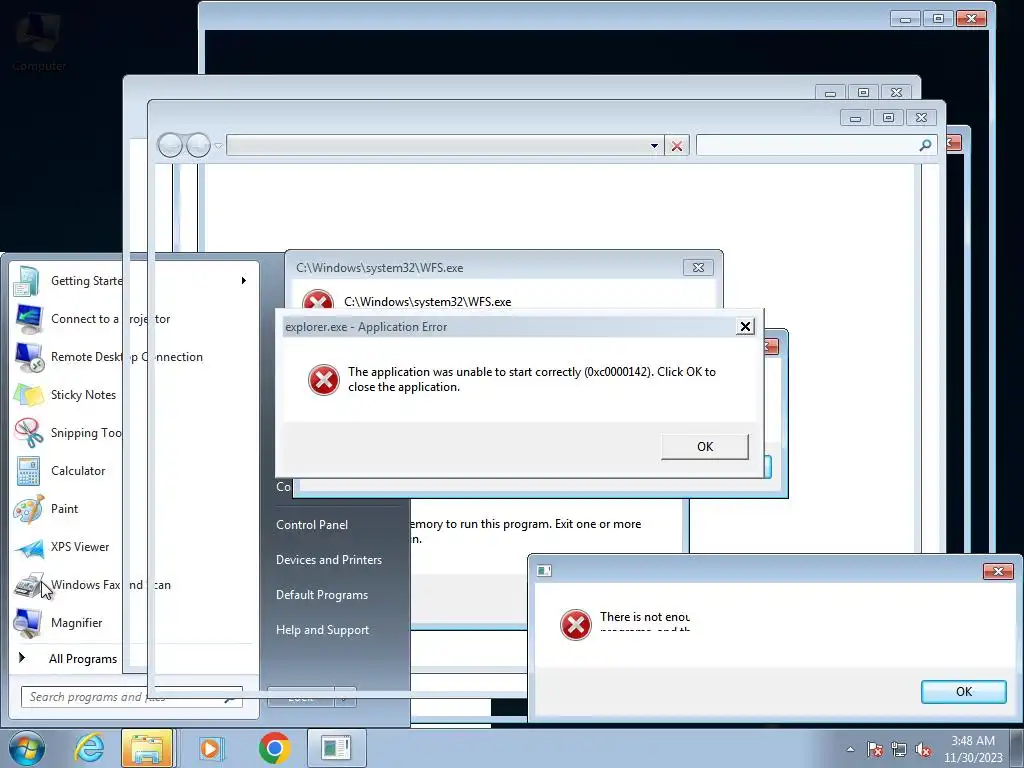Open the address bar dropdown in Explorer window
This screenshot has height=768, width=1024.
click(x=654, y=146)
